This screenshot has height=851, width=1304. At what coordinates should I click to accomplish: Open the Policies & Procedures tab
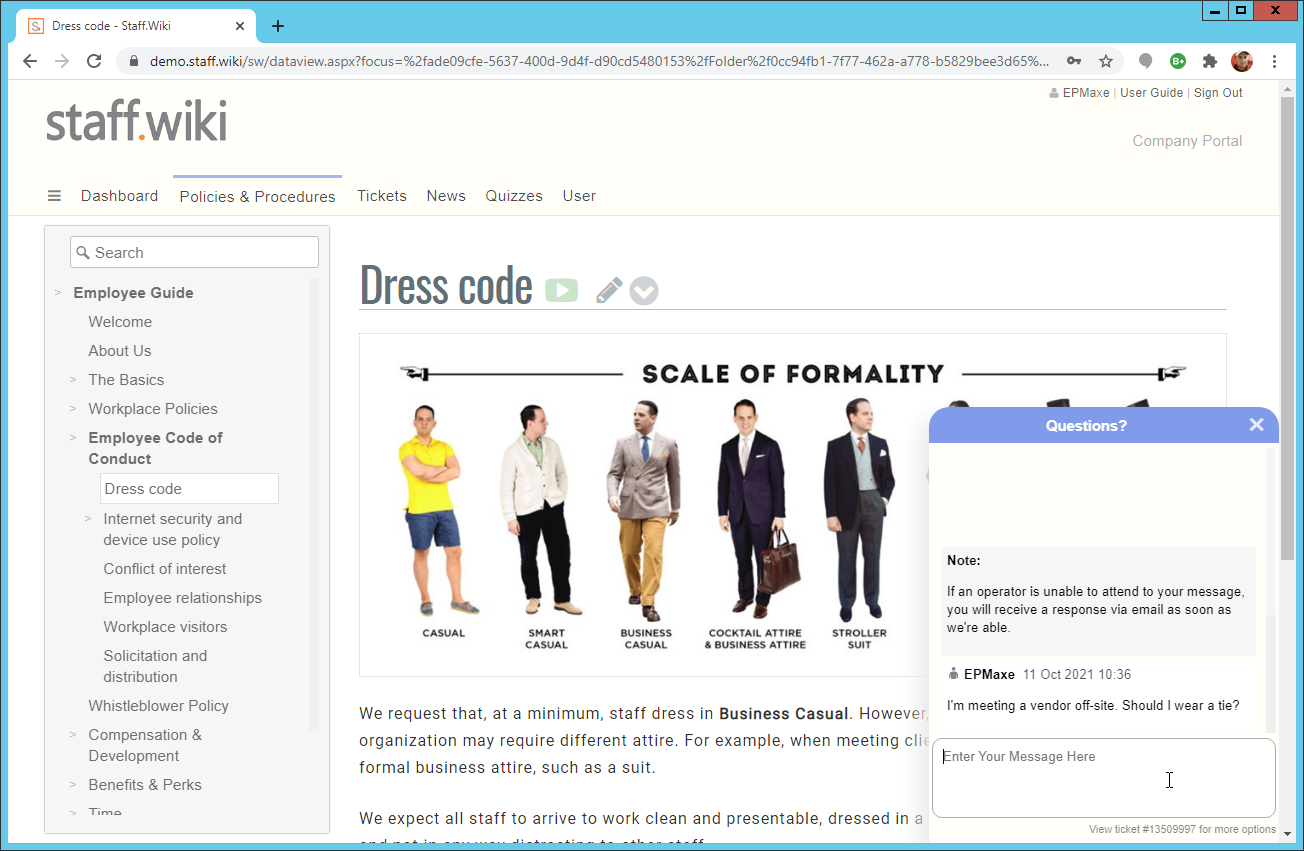(257, 196)
